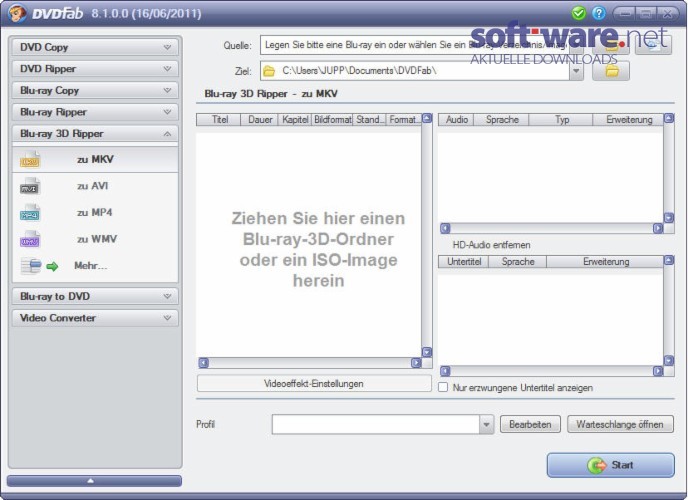
Task: Expand the Blu-ray Copy section
Action: [95, 90]
